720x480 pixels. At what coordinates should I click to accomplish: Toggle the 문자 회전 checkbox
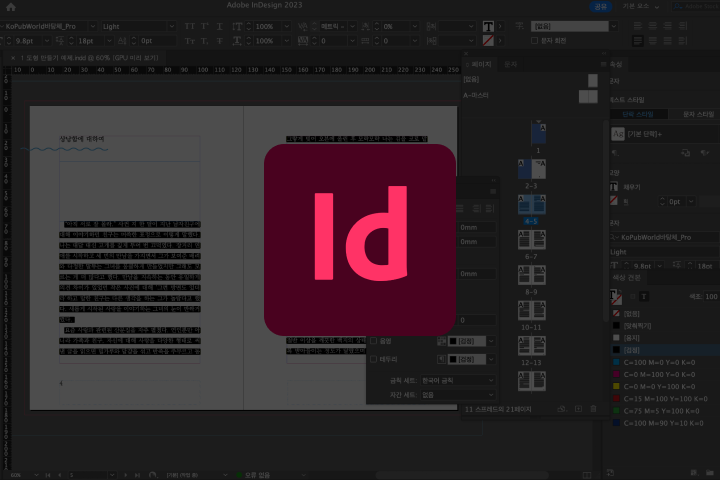tap(534, 40)
